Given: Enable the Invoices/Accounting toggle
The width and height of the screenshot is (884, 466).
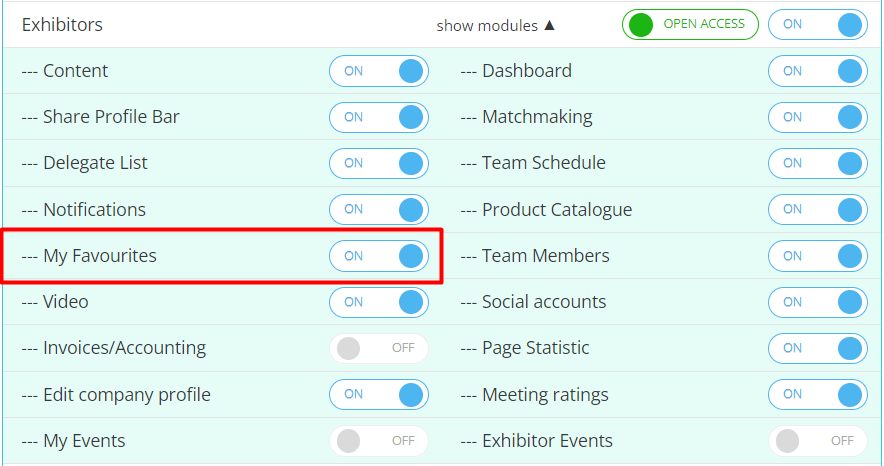Looking at the screenshot, I should [378, 348].
